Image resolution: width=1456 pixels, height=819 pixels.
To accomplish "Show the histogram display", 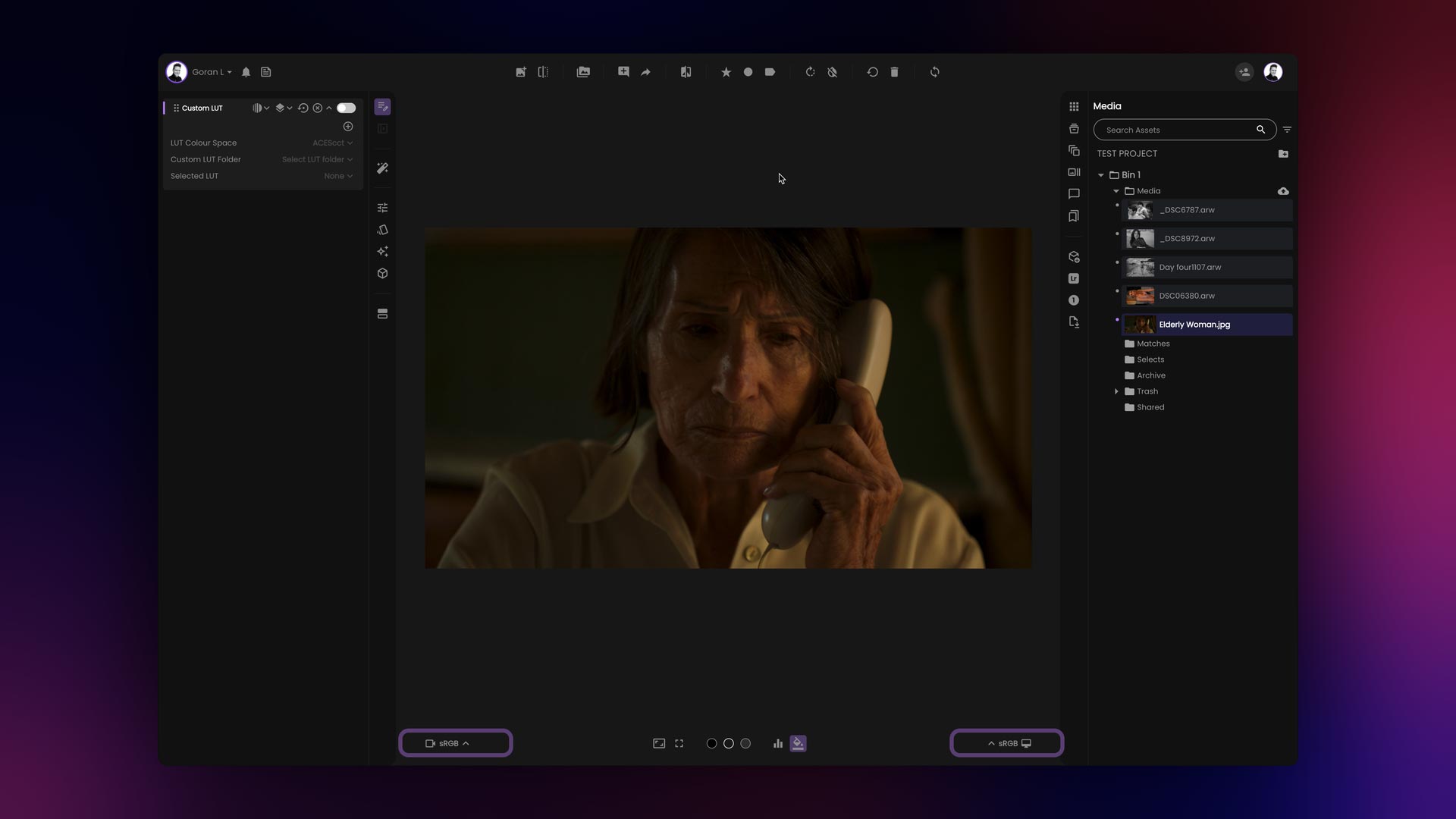I will 778,743.
